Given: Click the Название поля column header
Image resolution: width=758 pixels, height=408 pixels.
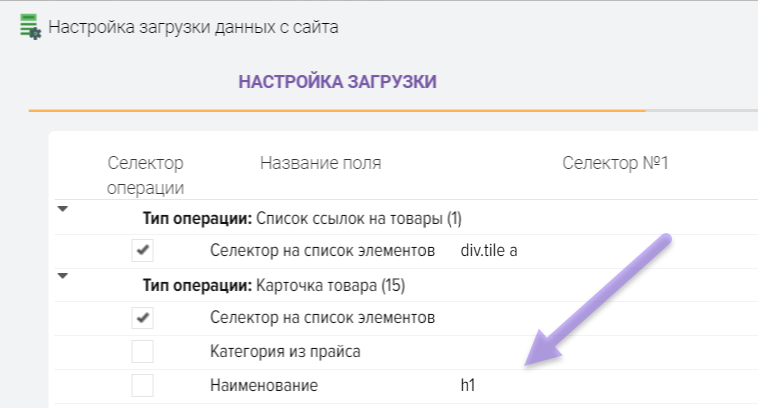Looking at the screenshot, I should pos(320,163).
